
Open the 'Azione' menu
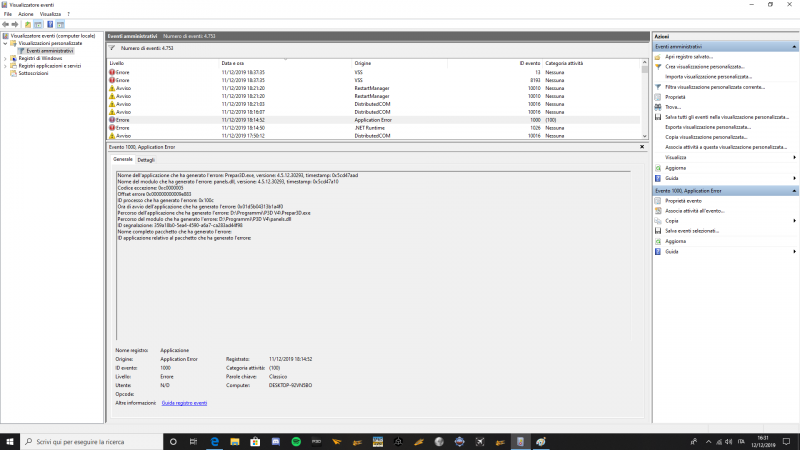point(25,14)
